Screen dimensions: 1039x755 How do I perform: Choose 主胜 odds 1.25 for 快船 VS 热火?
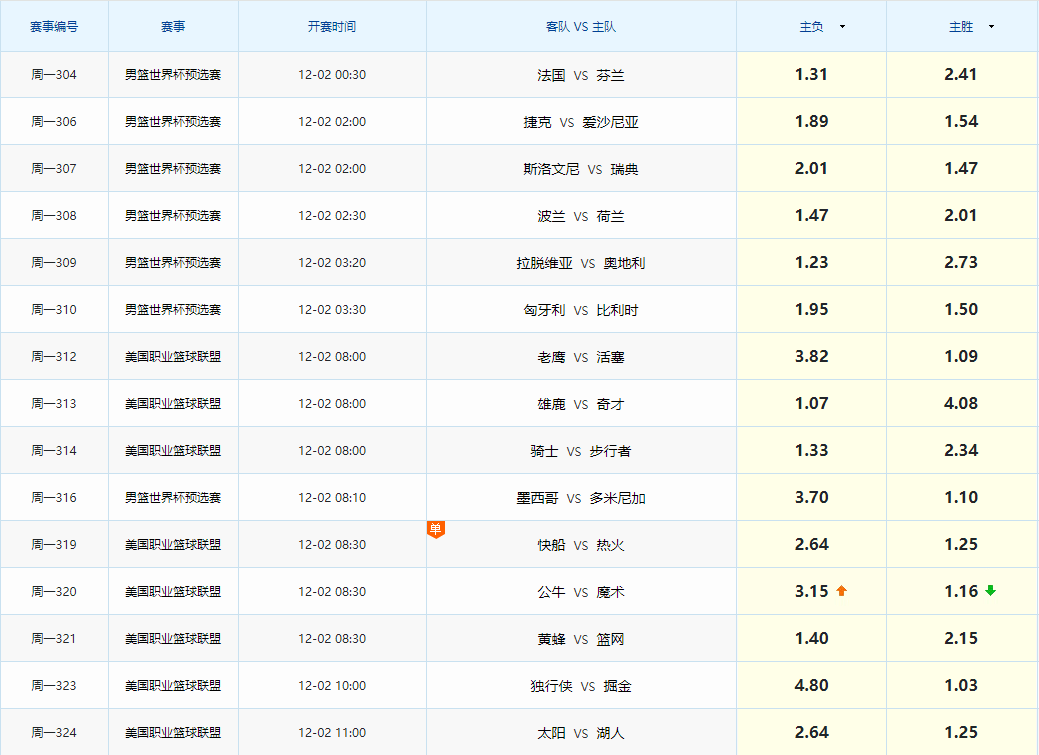tap(961, 545)
